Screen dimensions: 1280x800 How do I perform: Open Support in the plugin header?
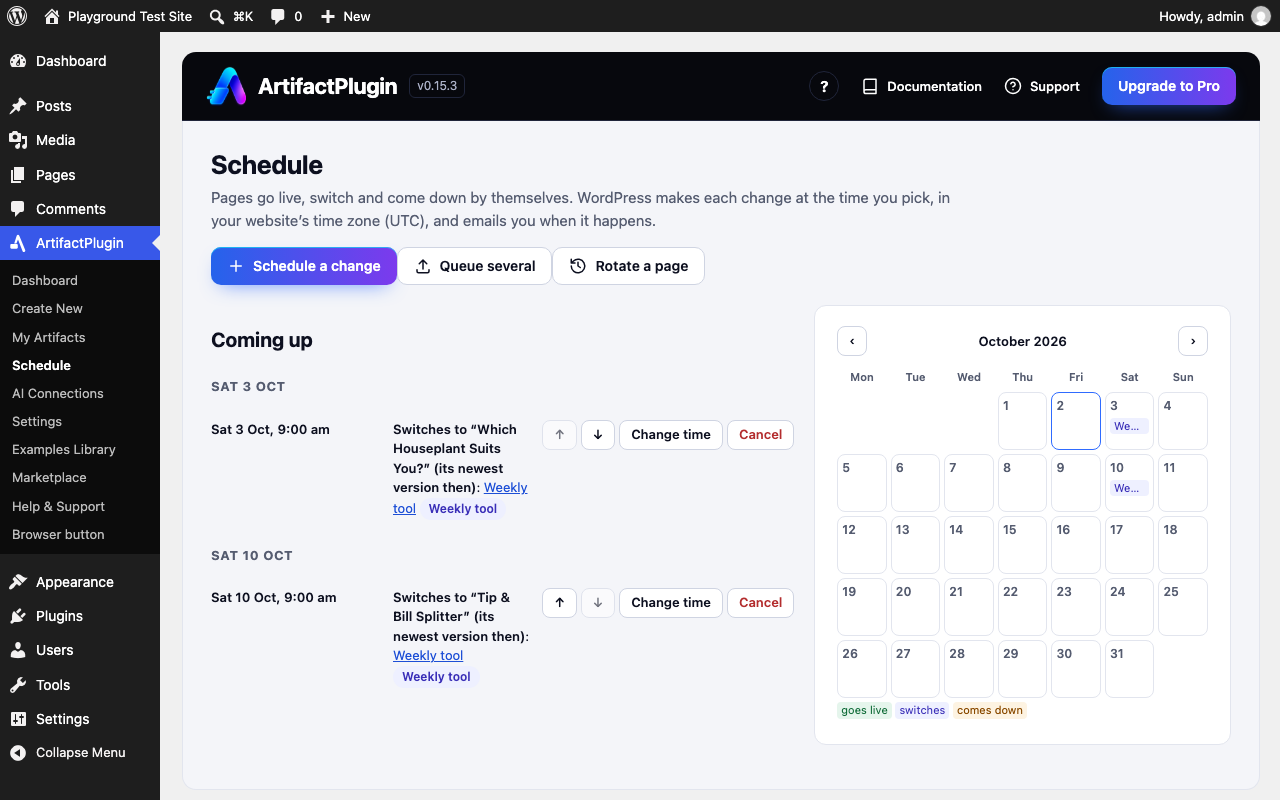pyautogui.click(x=1042, y=86)
